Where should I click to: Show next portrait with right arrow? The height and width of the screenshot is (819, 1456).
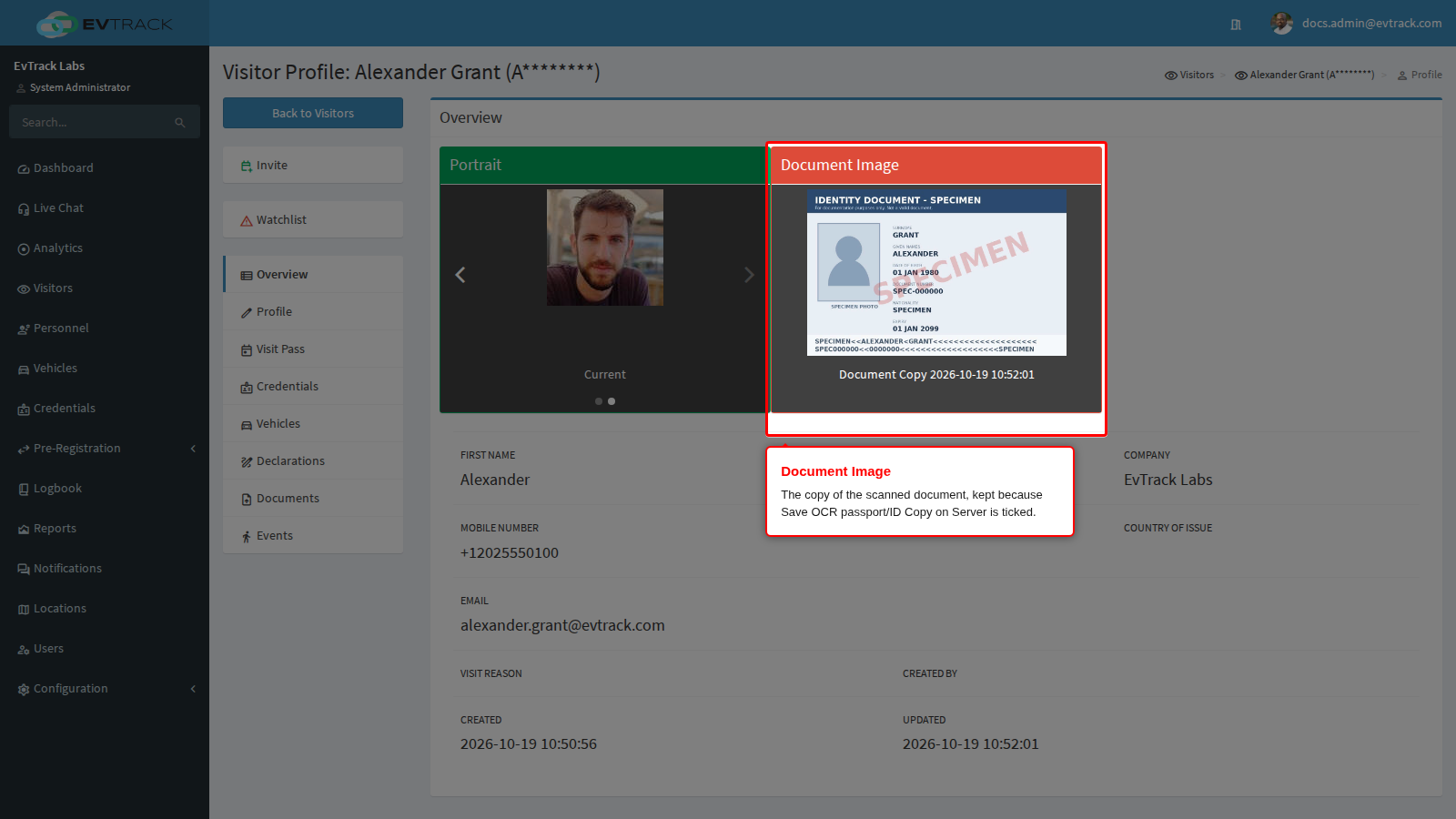coord(749,275)
